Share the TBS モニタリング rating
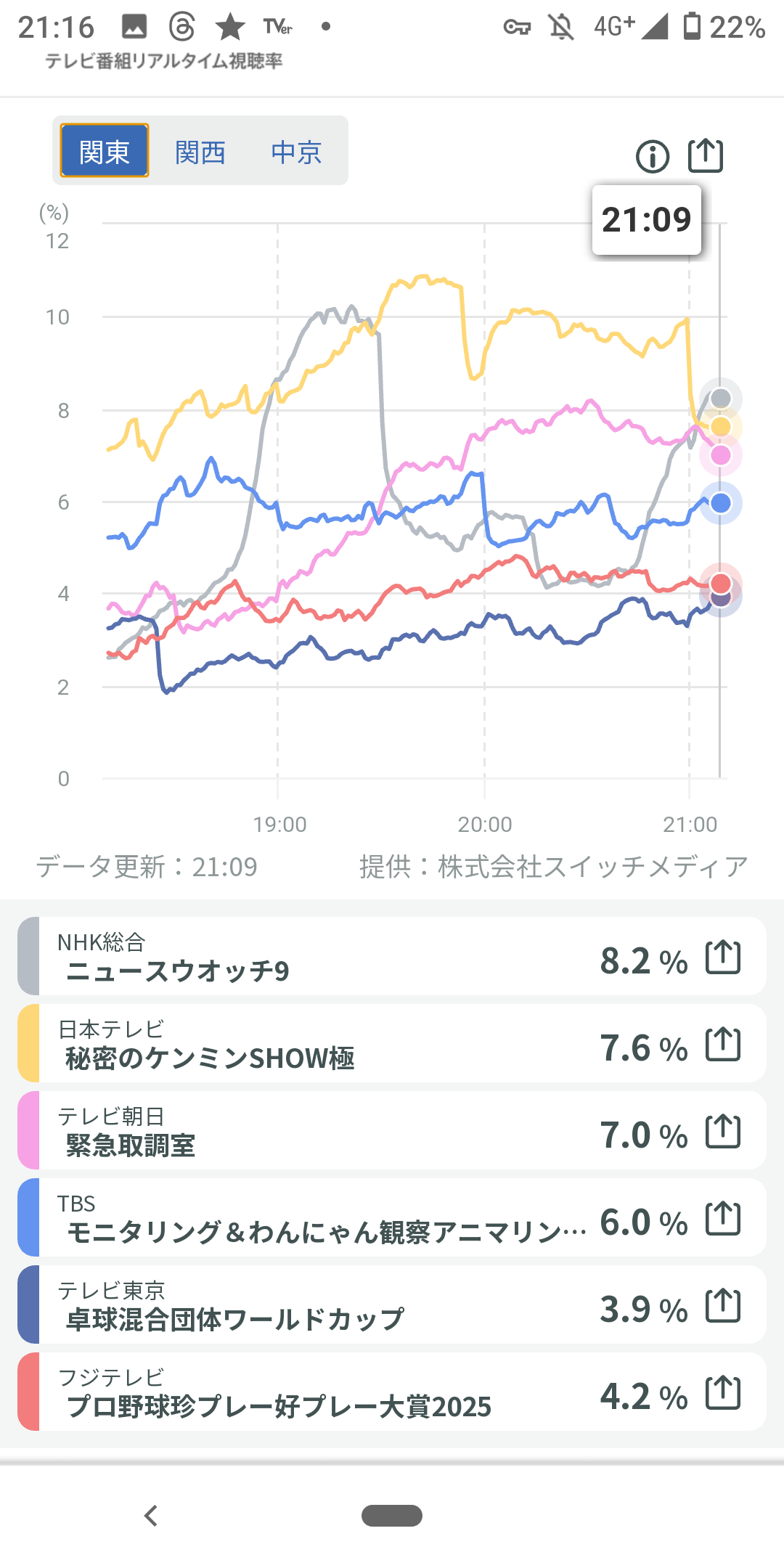The height and width of the screenshot is (1568, 784). pyautogui.click(x=723, y=1218)
